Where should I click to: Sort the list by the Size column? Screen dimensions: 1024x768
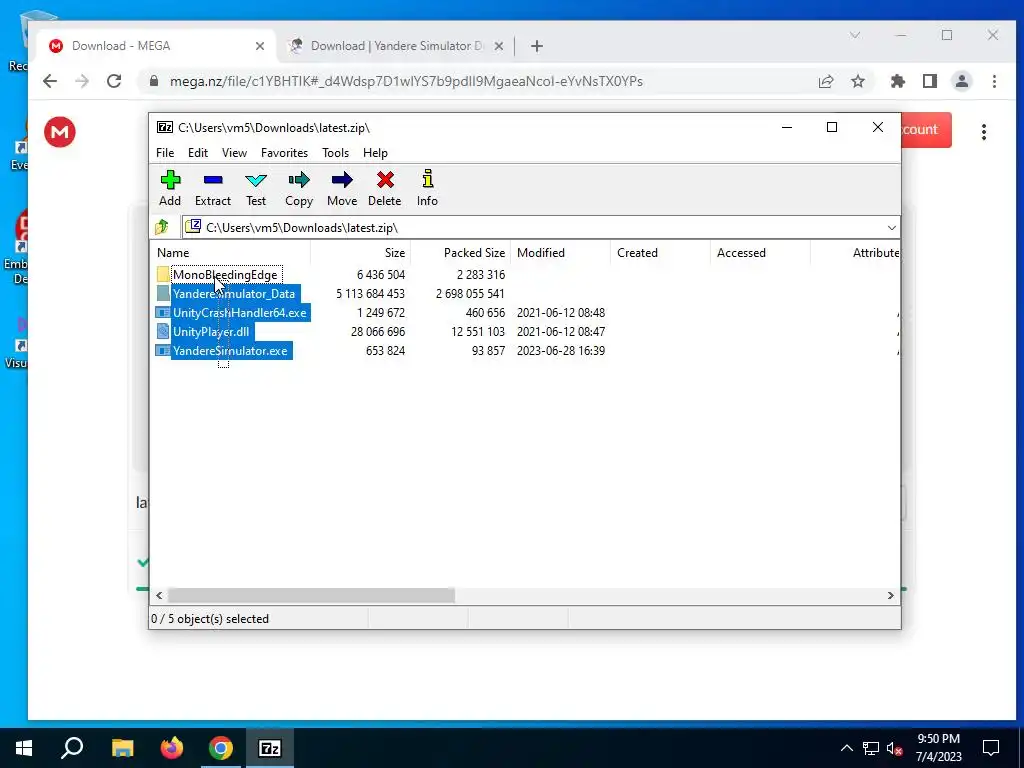tap(360, 253)
